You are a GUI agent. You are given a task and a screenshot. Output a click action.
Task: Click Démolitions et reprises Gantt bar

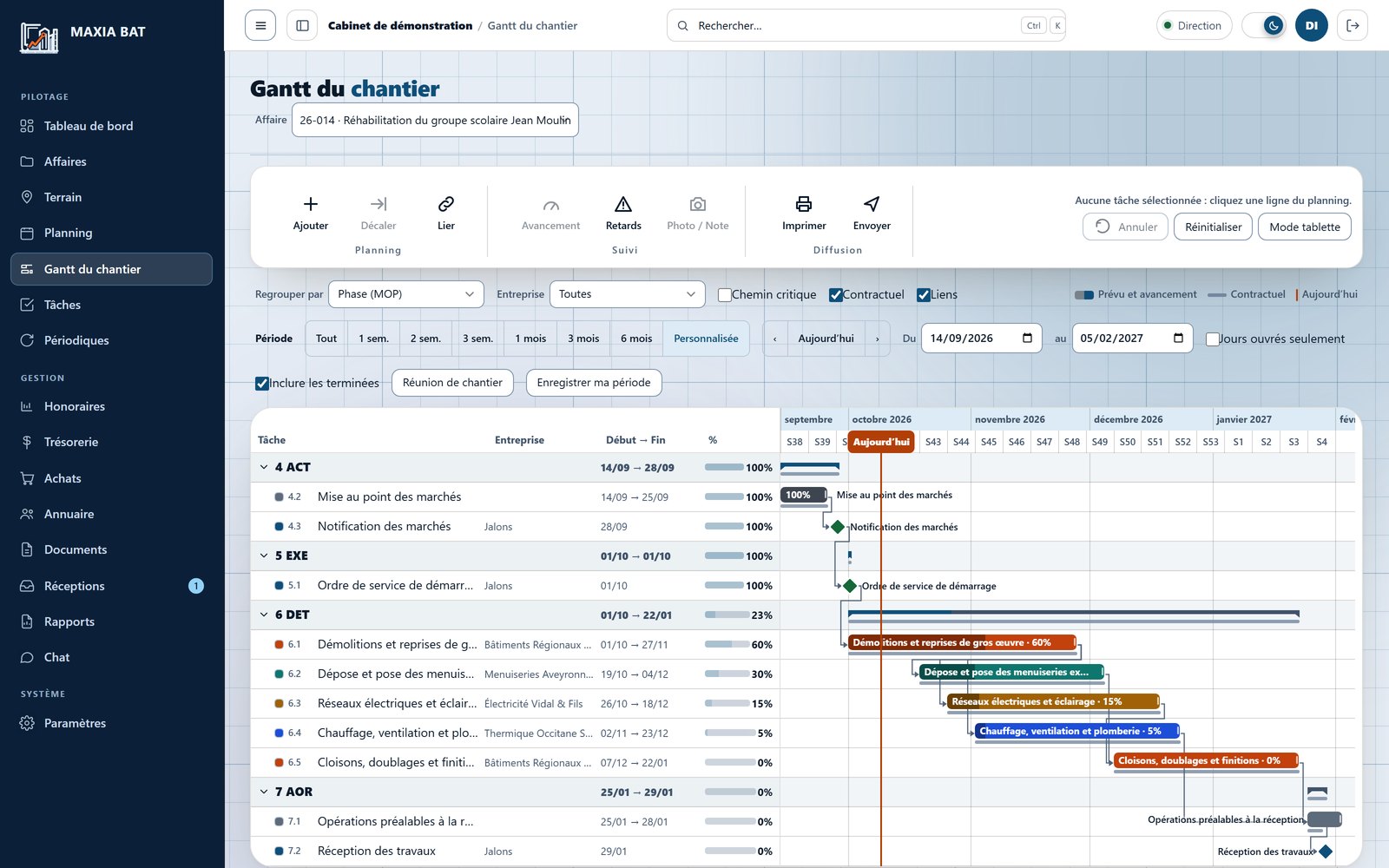pos(962,642)
